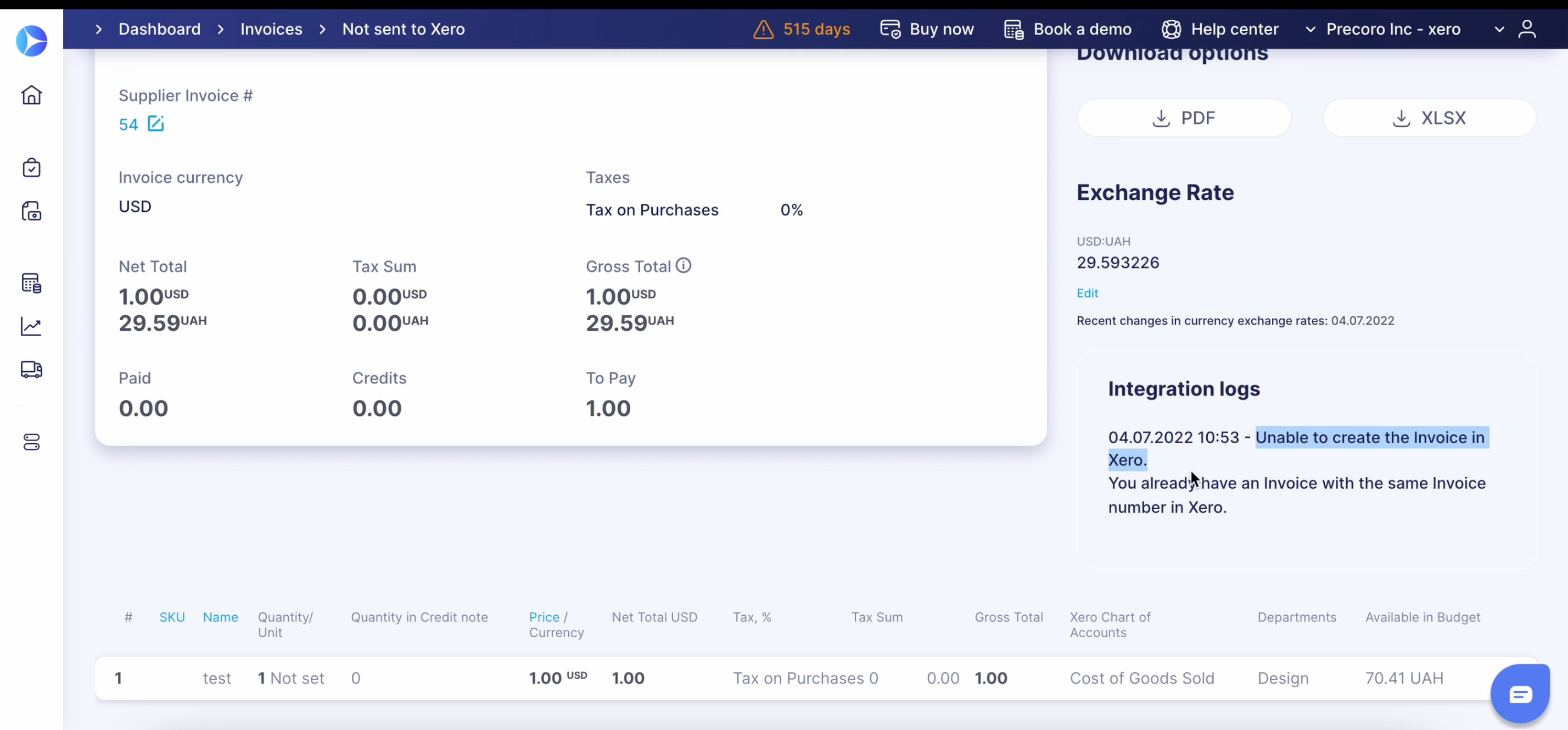Image resolution: width=1568 pixels, height=730 pixels.
Task: Open the settings sliders icon at sidebar bottom
Action: click(32, 443)
